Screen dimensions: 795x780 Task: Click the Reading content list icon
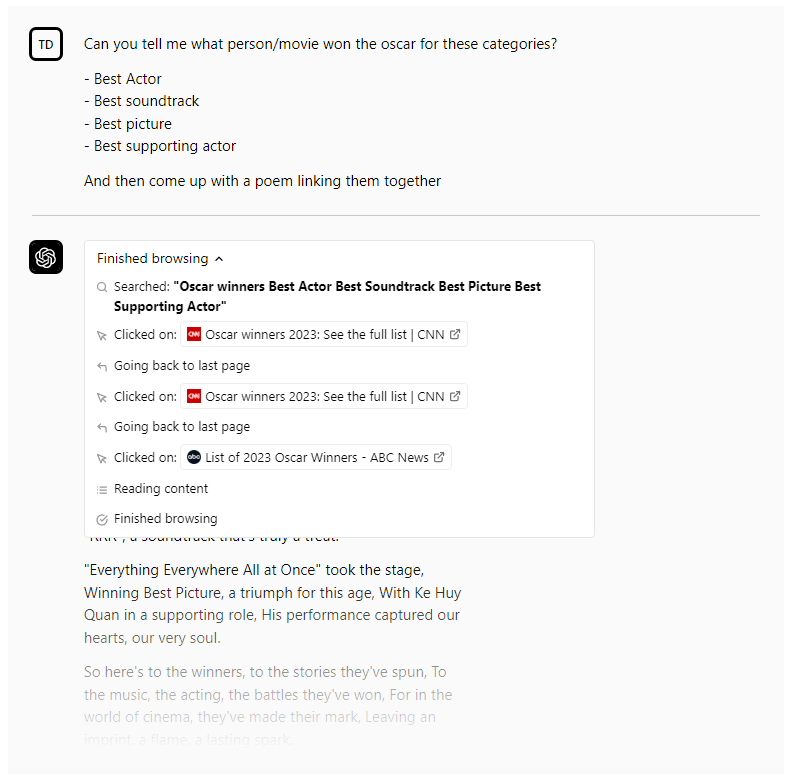pos(102,489)
